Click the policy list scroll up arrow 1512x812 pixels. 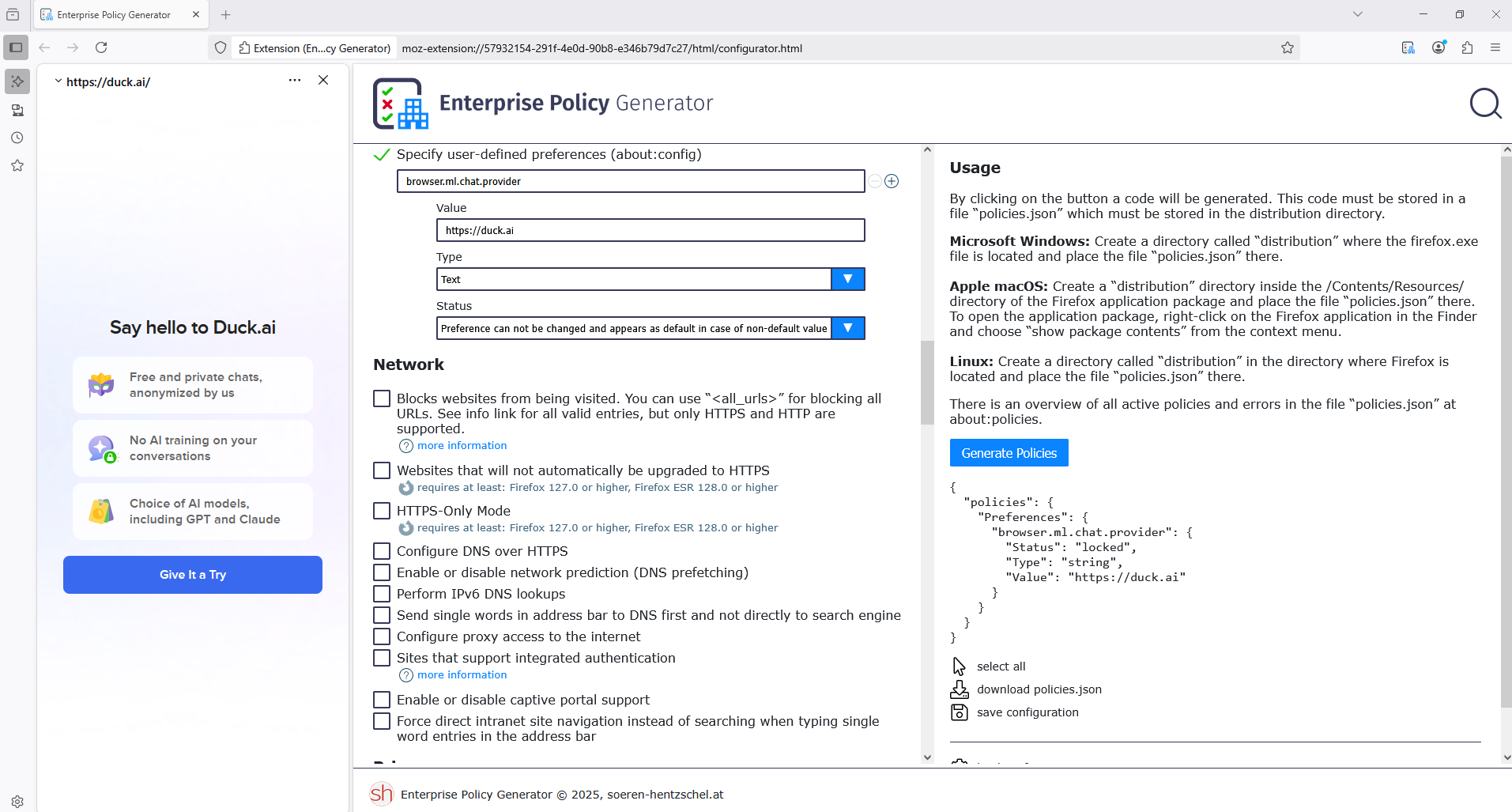coord(927,149)
